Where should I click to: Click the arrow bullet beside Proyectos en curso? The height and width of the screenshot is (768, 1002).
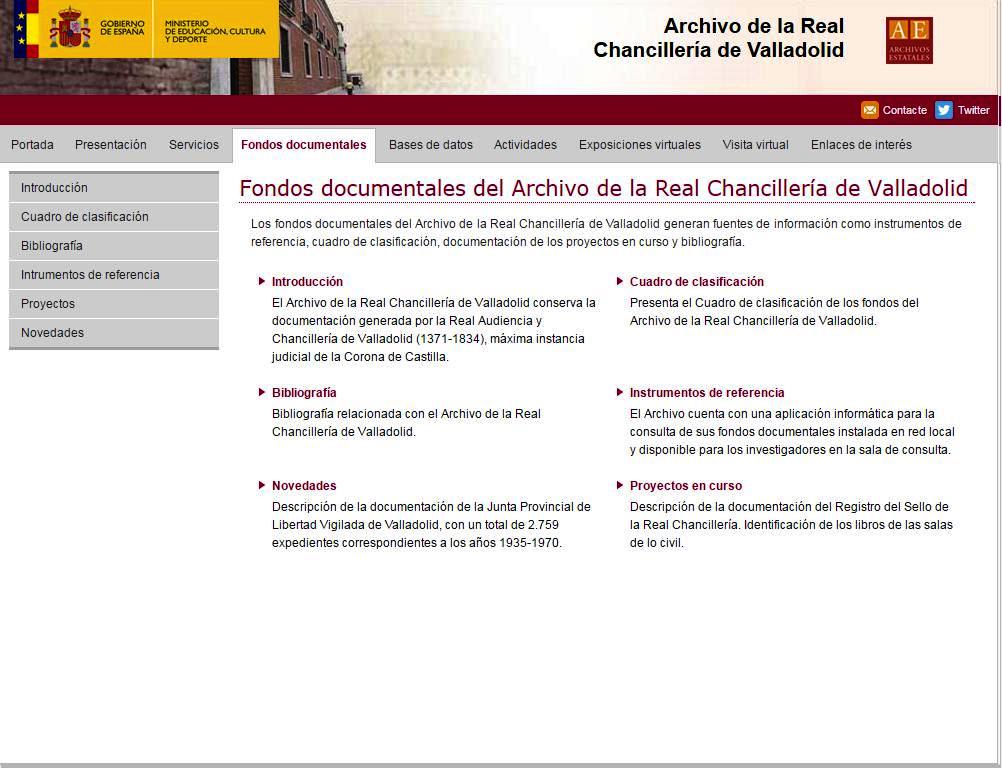tap(619, 486)
